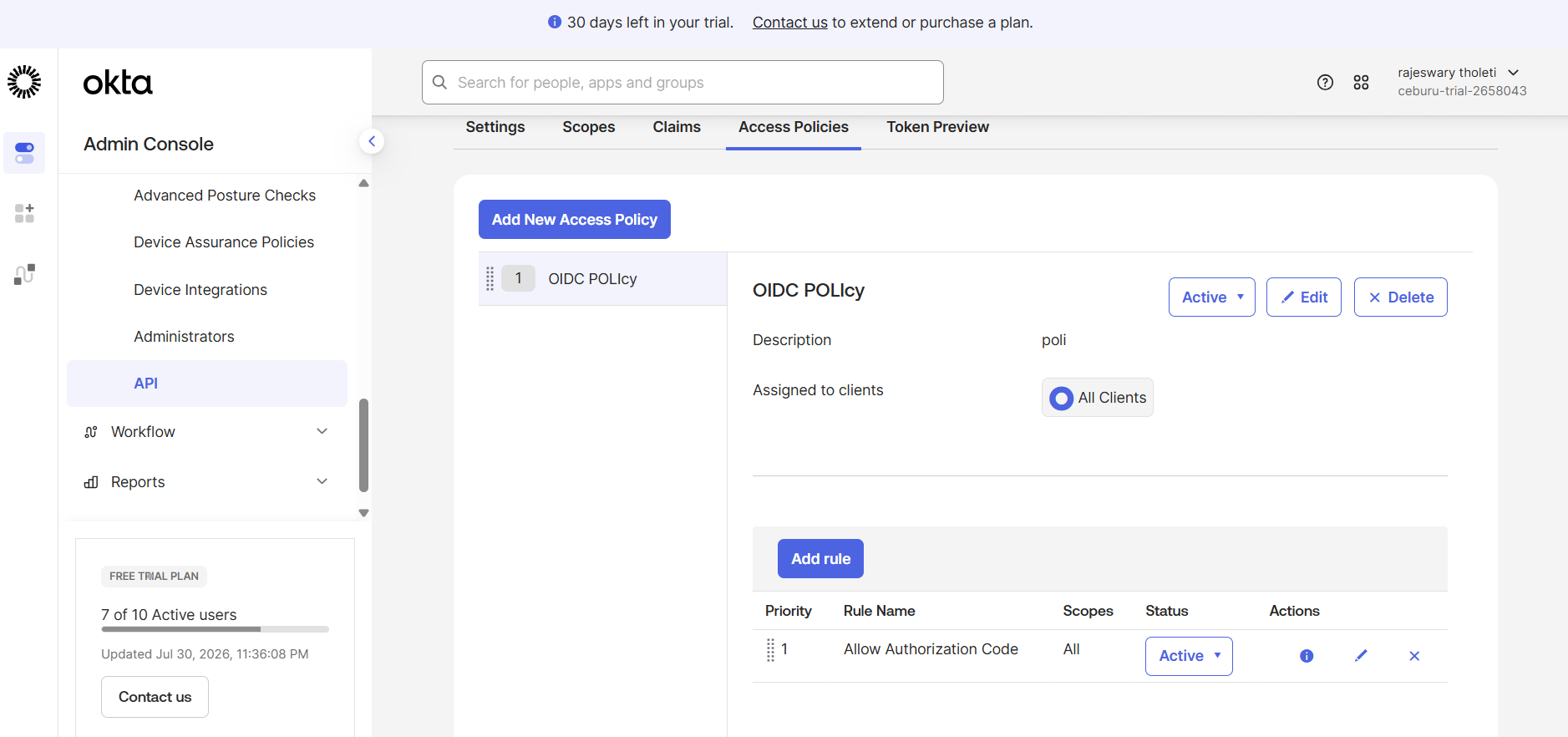The width and height of the screenshot is (1568, 737).
Task: Select the OIDC POLIcy list row
Action: pos(602,278)
